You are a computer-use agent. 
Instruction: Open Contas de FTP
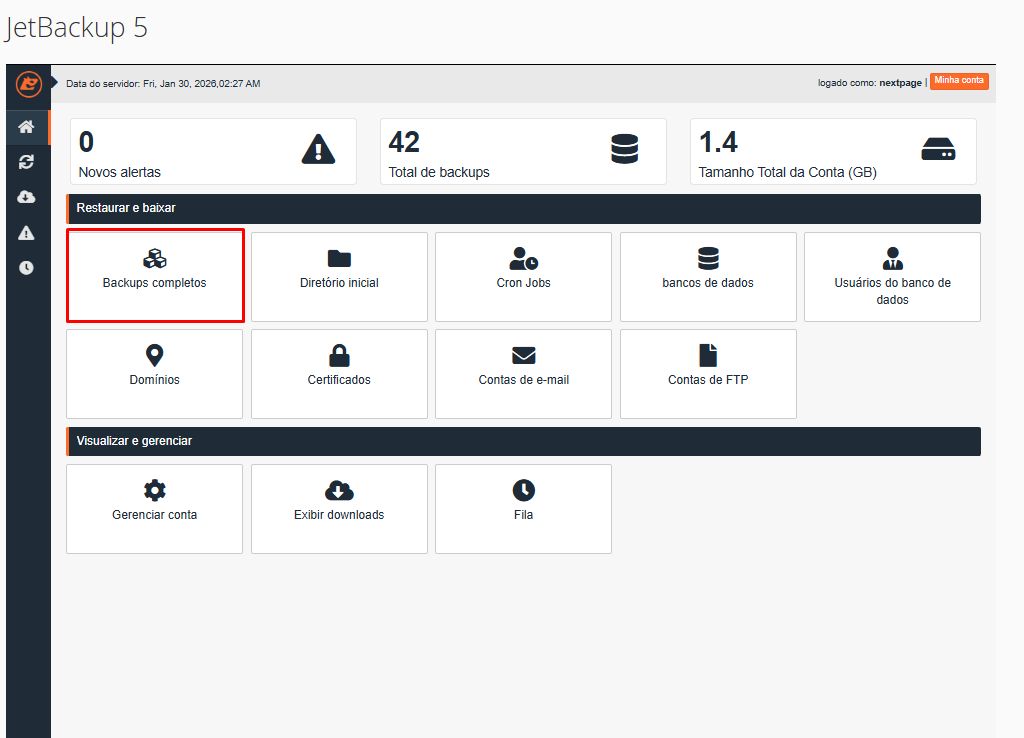(708, 374)
